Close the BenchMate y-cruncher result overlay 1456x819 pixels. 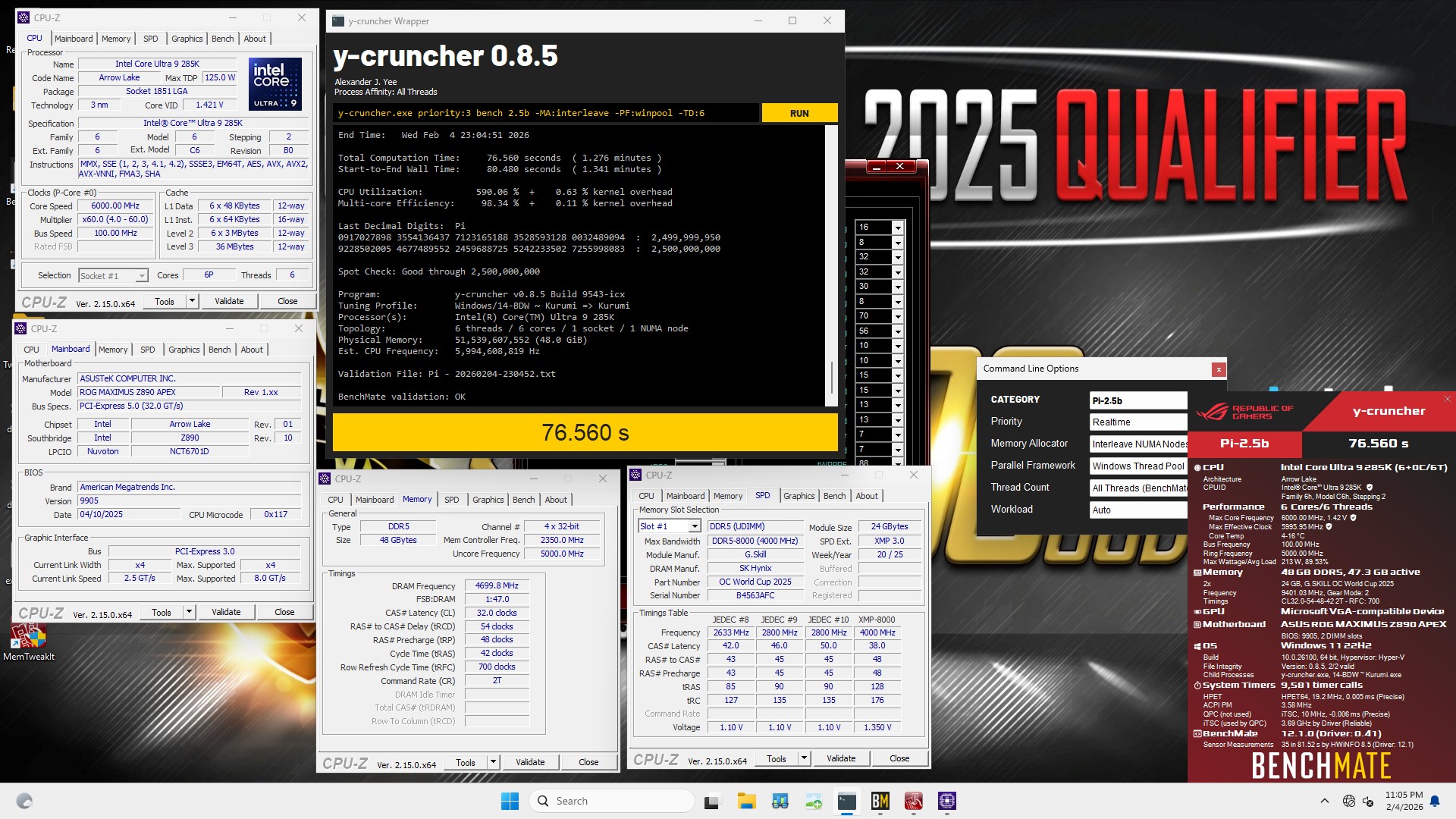point(1447,399)
